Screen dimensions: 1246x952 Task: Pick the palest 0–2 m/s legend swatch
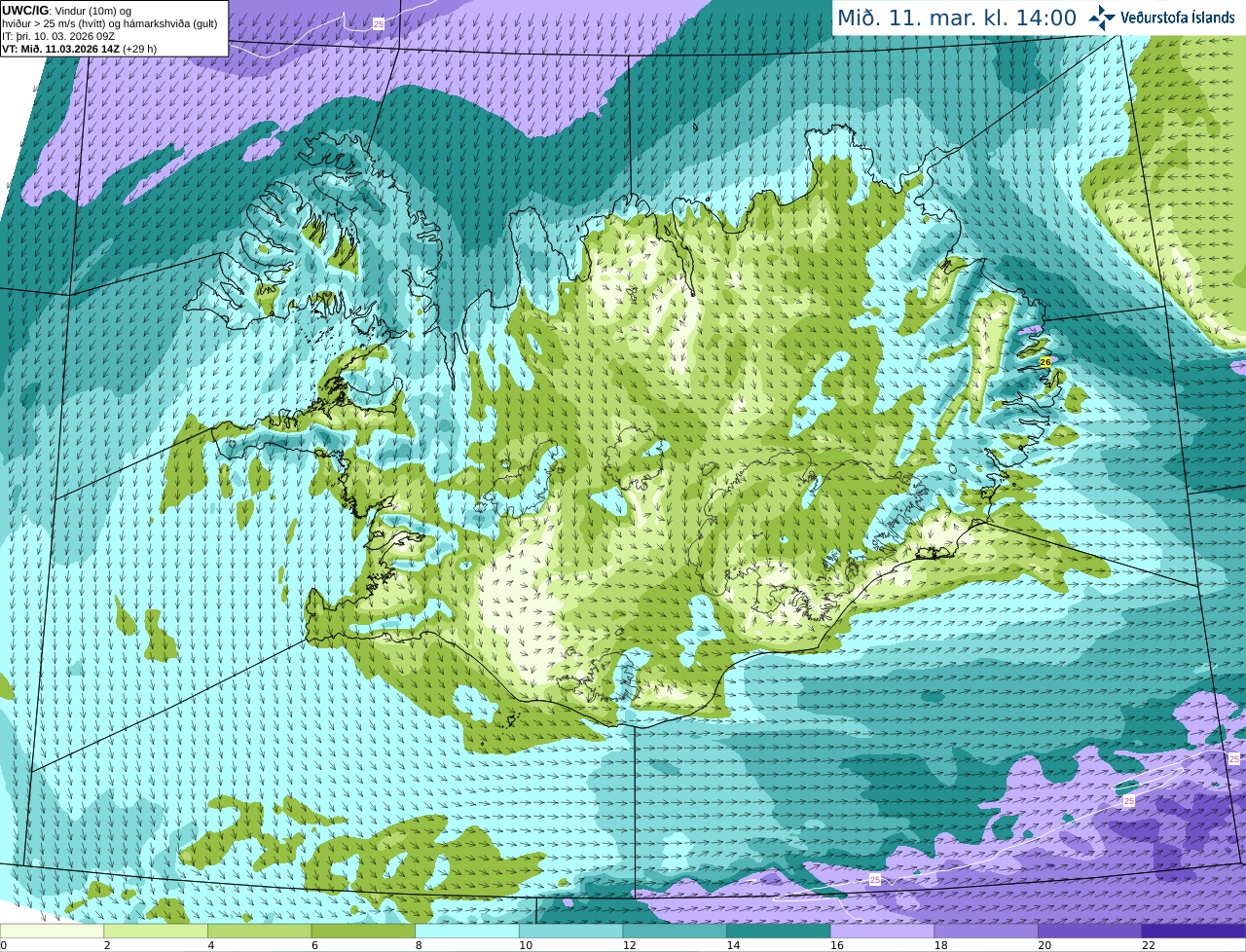[52, 931]
